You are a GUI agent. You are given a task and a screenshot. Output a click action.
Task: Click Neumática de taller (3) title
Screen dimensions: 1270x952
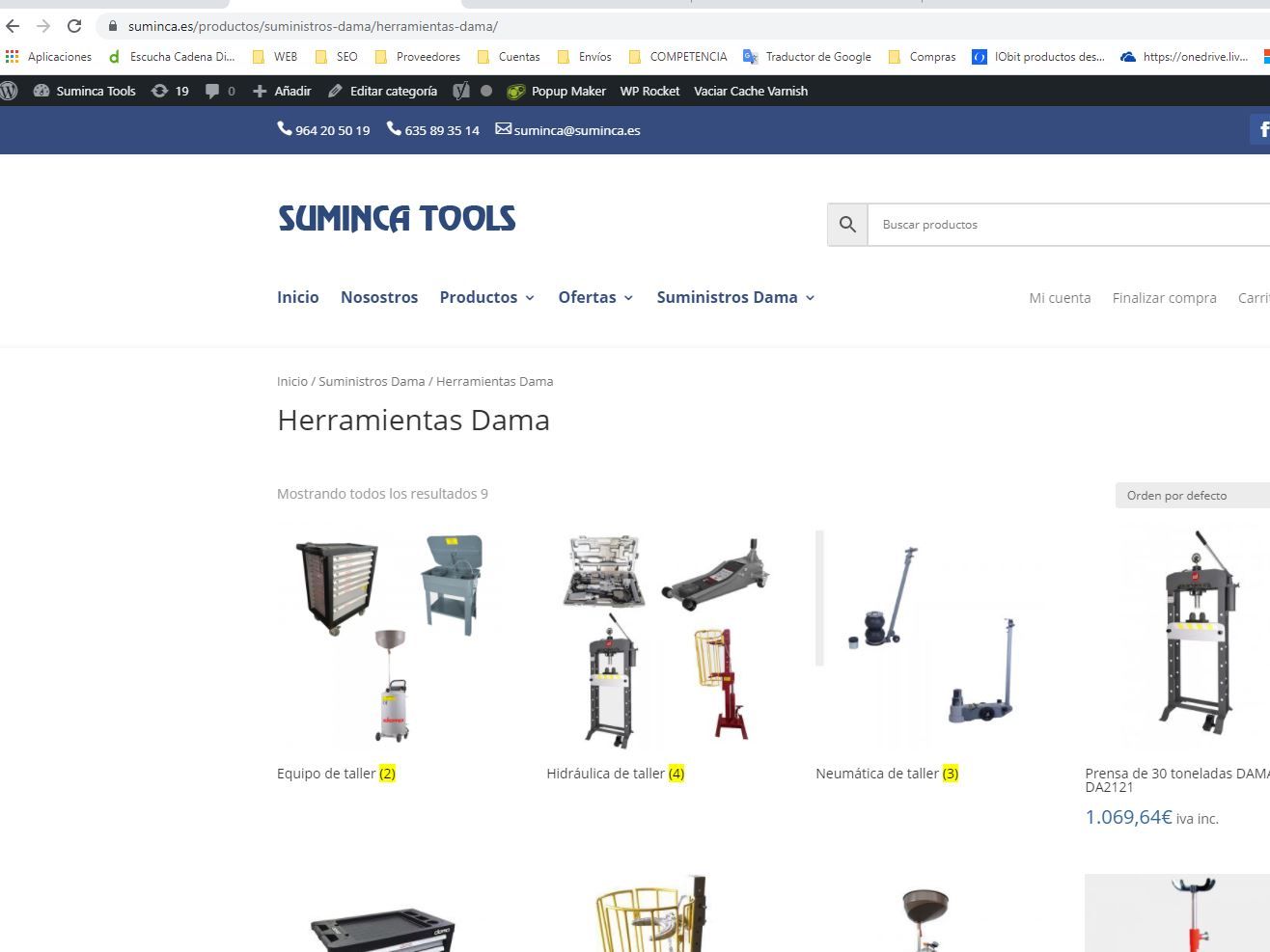point(887,774)
